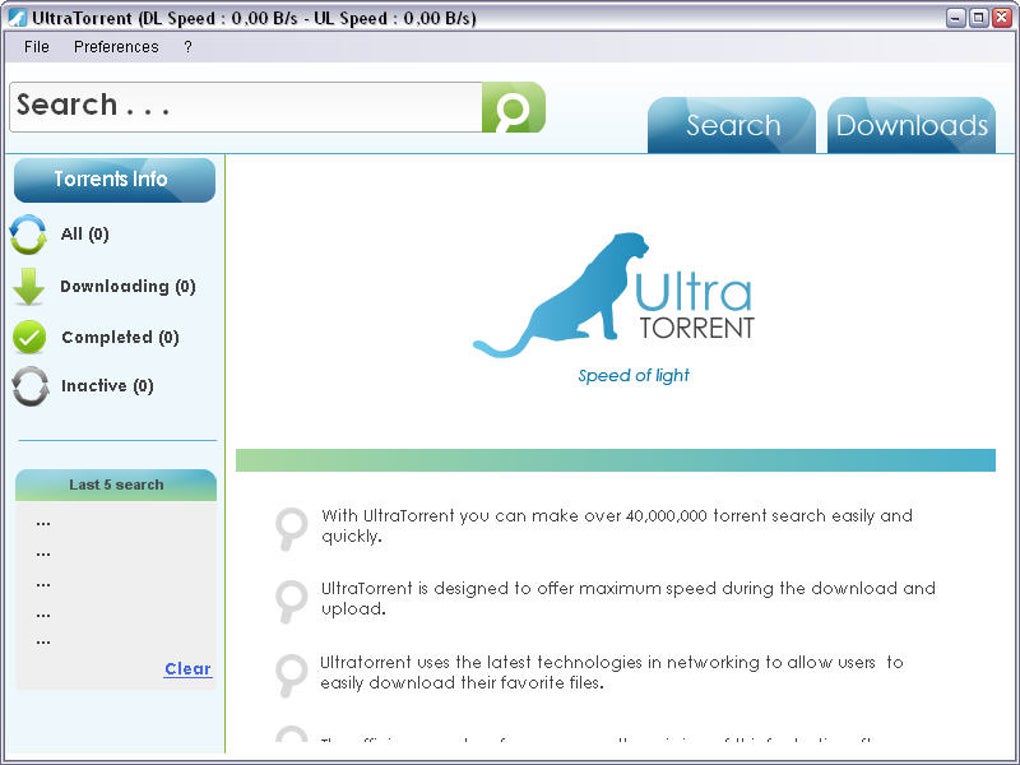Viewport: 1020px width, 765px height.
Task: Show Completed (0) torrents
Action: (x=120, y=337)
